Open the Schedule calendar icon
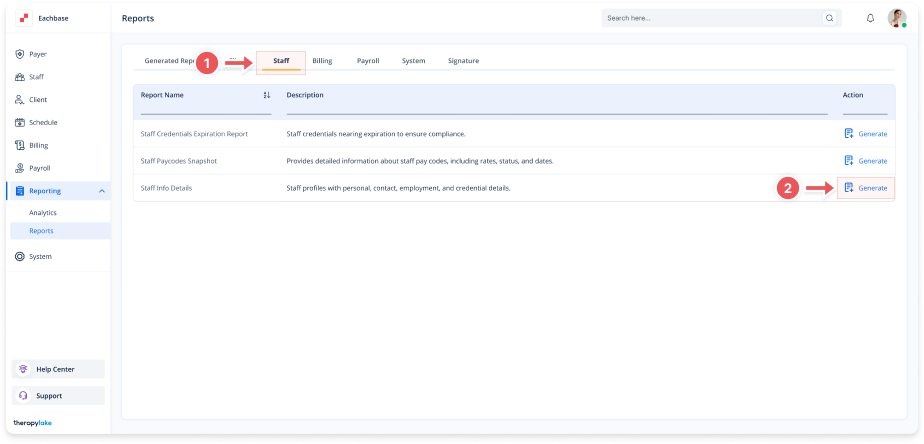 (19, 123)
